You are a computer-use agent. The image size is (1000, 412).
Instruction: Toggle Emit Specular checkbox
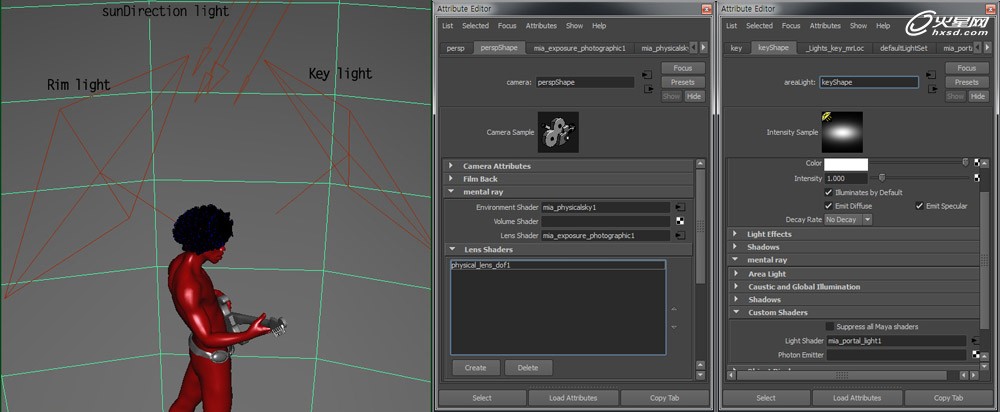(920, 206)
